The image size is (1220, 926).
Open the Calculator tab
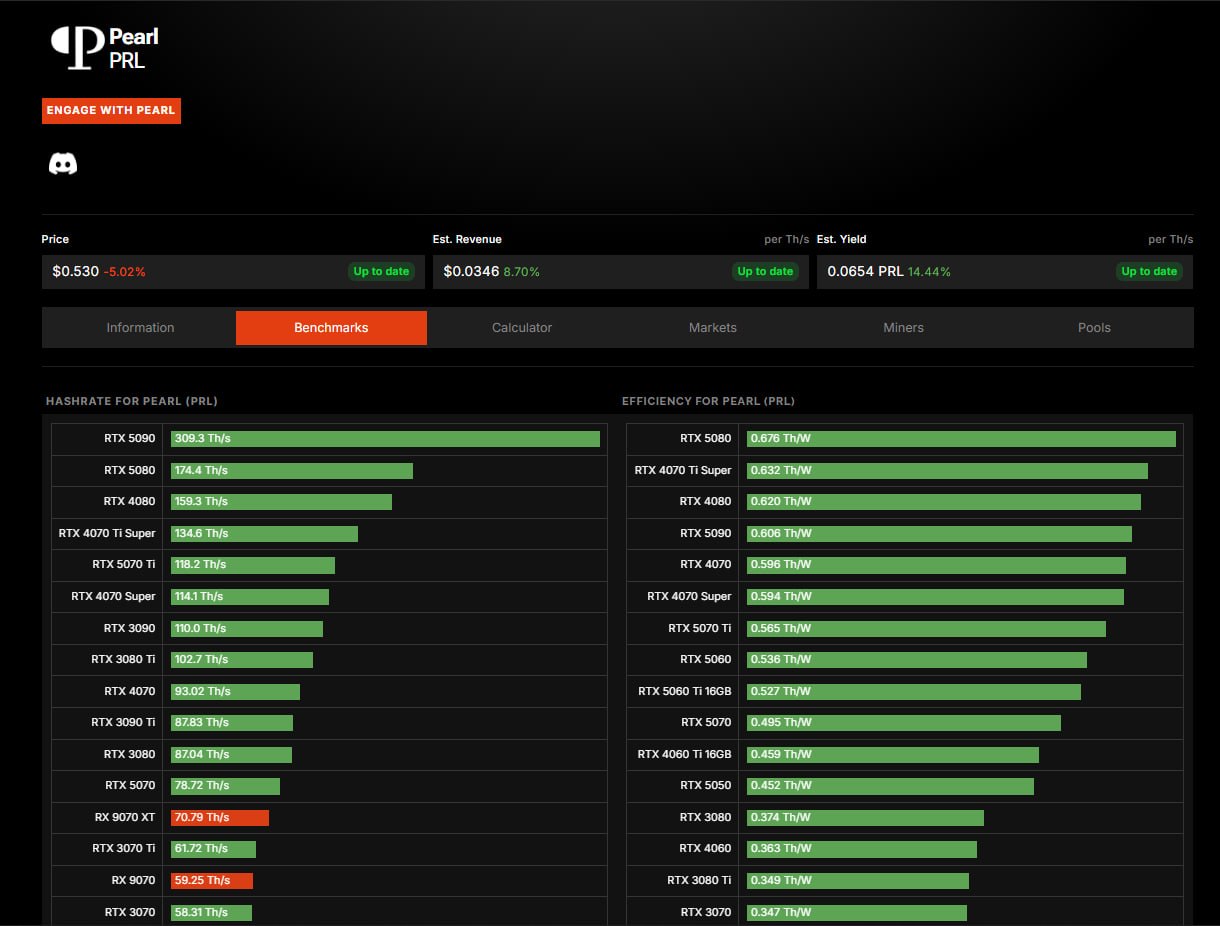[522, 328]
